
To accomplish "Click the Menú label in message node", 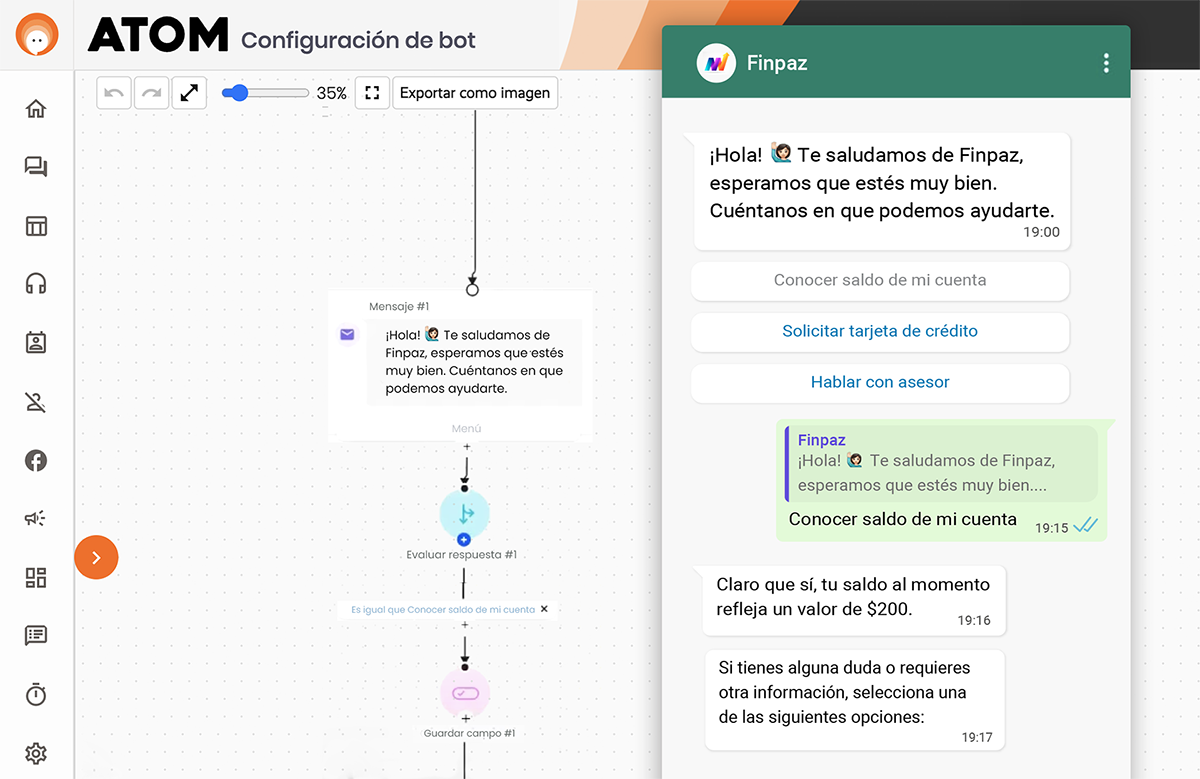I will tap(466, 428).
